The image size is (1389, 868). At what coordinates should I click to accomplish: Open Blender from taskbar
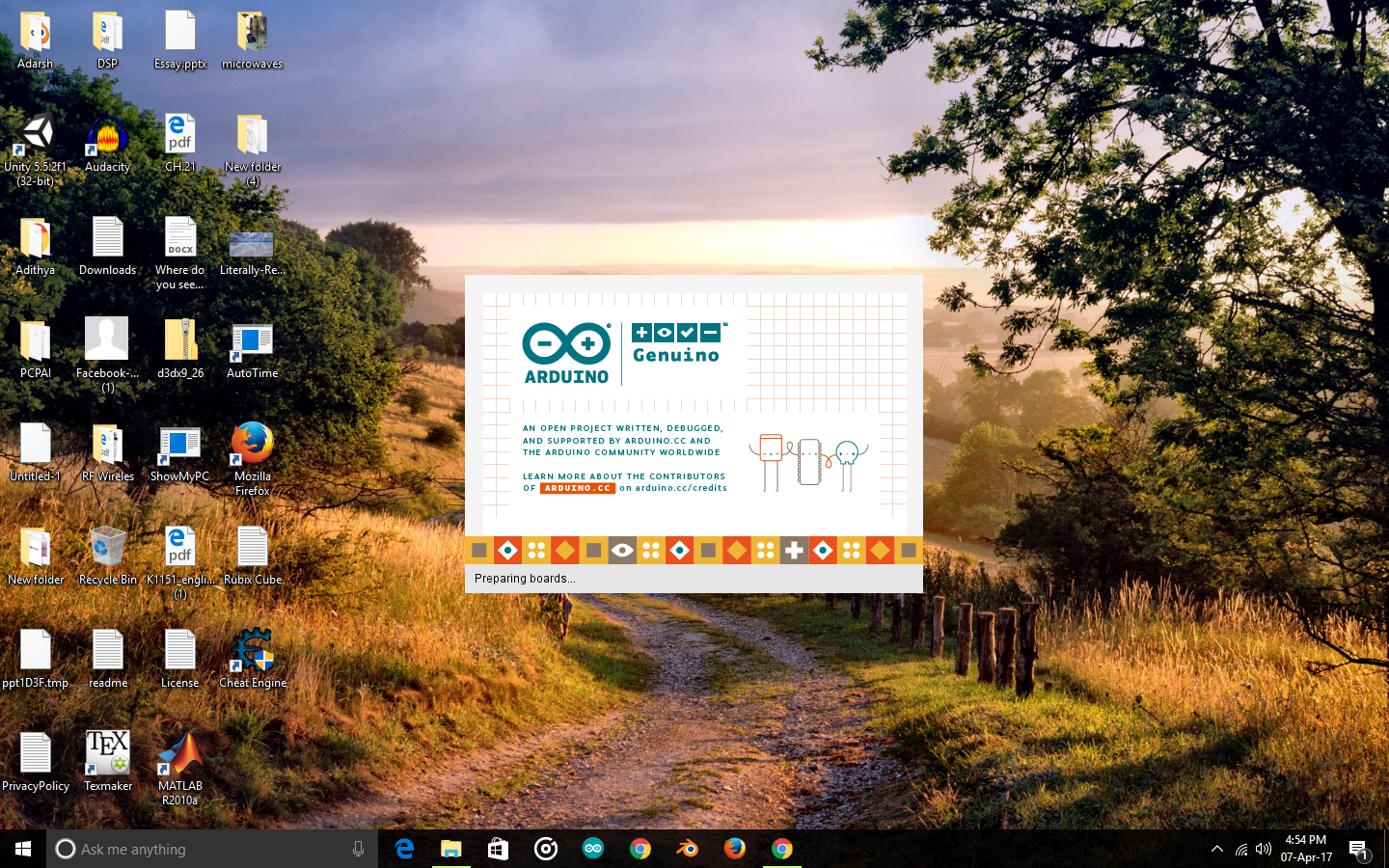pos(688,849)
